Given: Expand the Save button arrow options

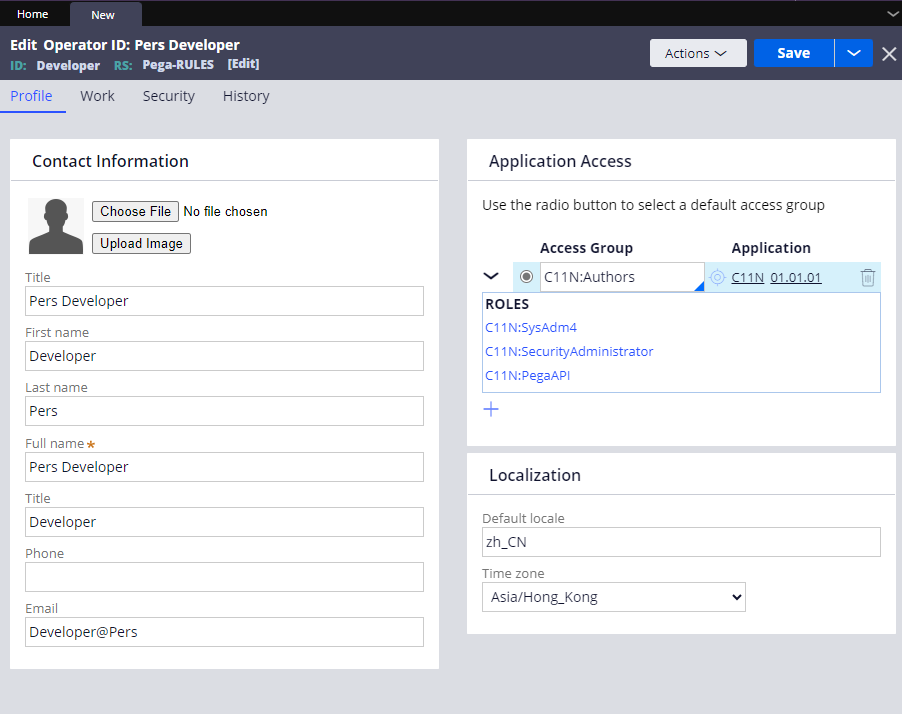Looking at the screenshot, I should tap(853, 53).
